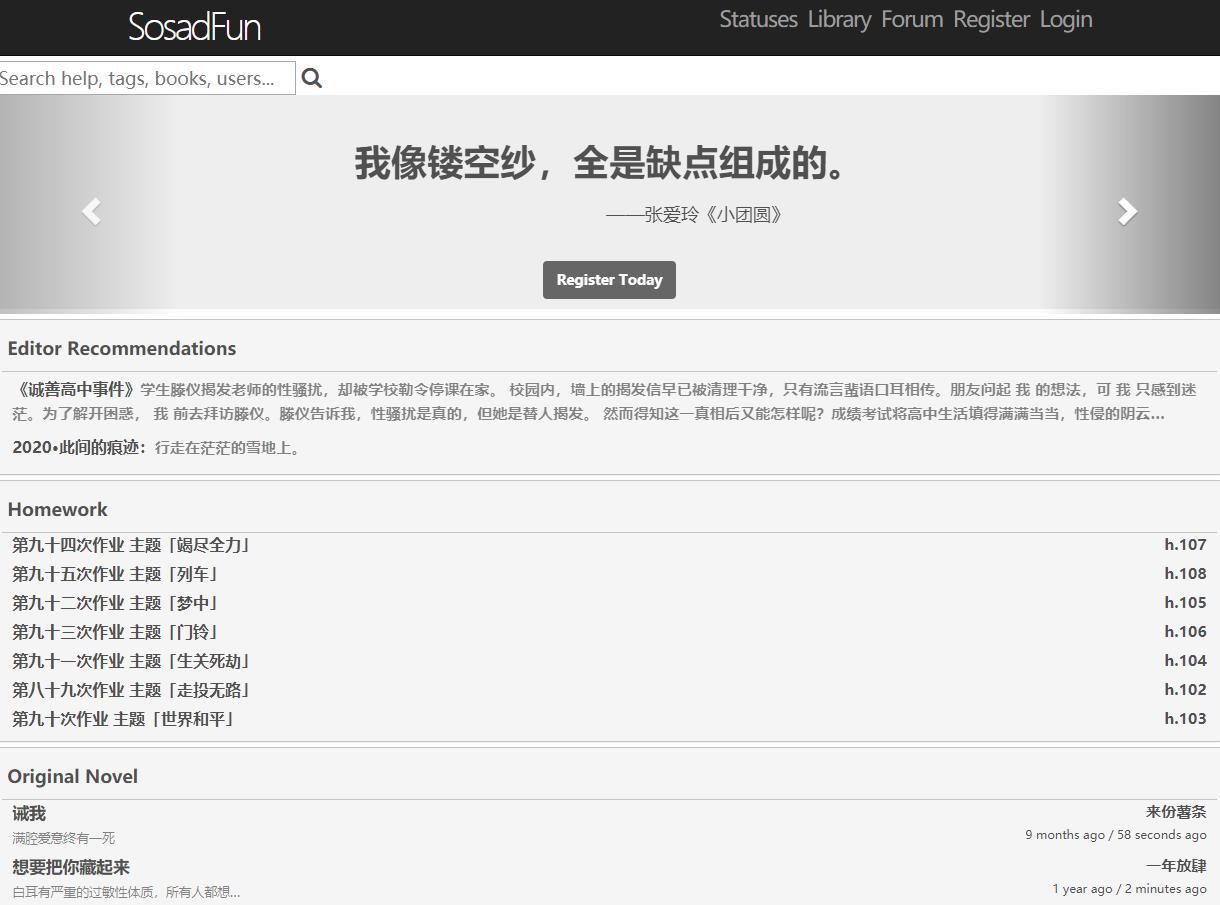Open the Login page
1220x905 pixels.
[x=1066, y=19]
